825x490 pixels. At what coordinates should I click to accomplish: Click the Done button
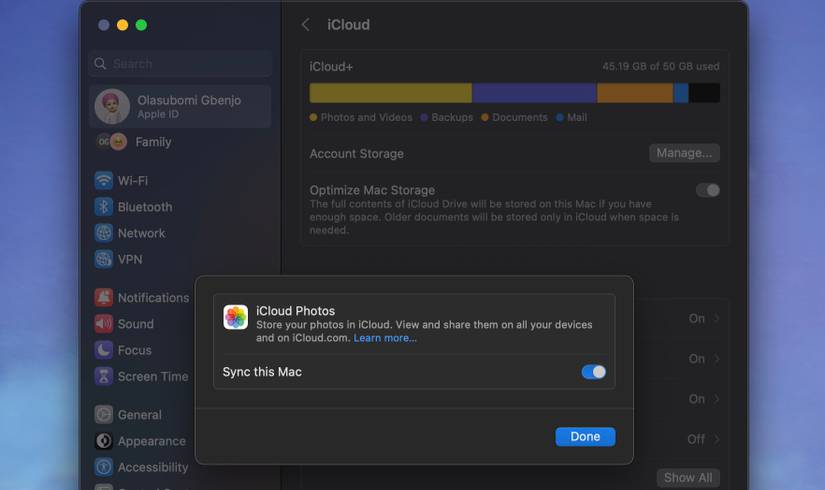(585, 437)
